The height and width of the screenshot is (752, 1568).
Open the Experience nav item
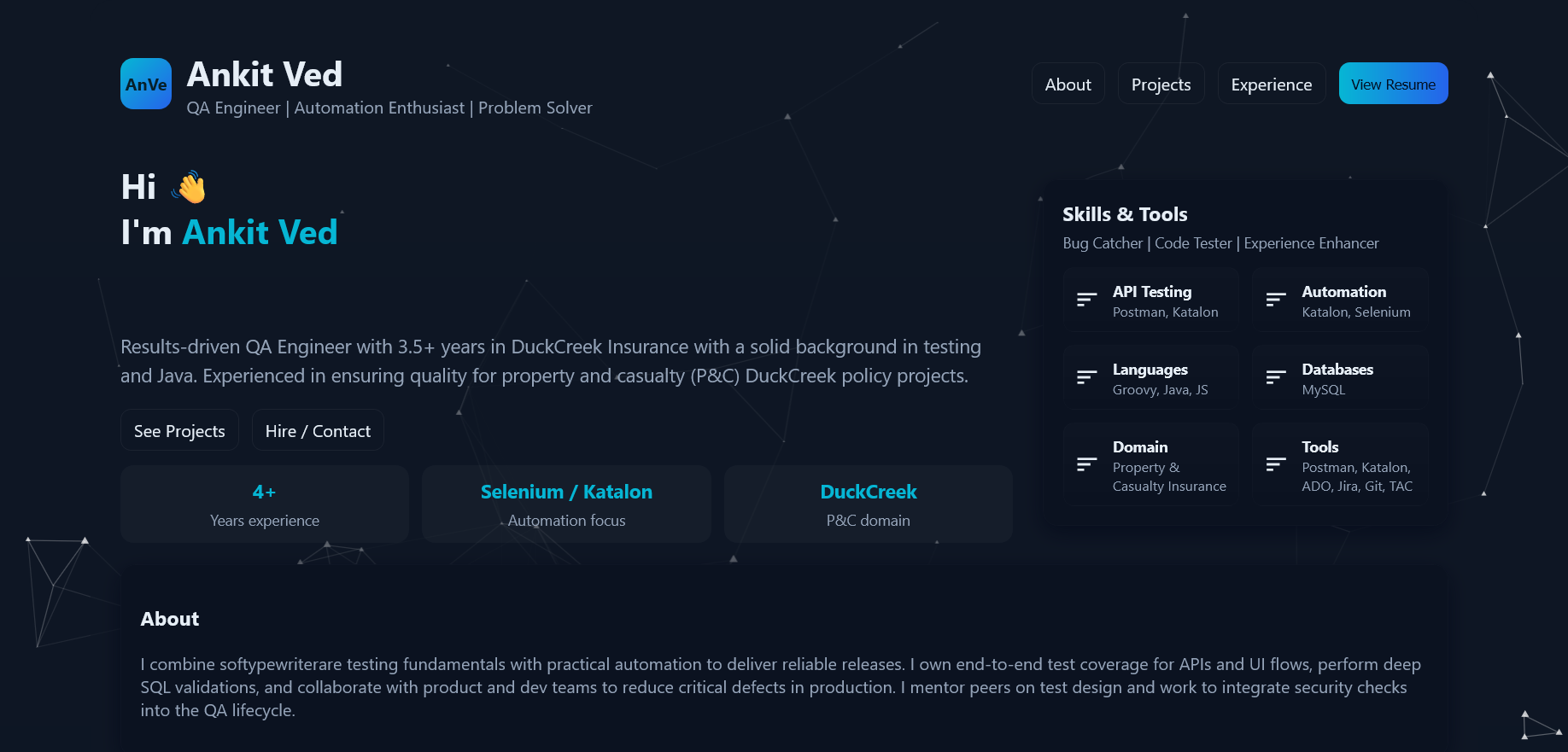1272,84
